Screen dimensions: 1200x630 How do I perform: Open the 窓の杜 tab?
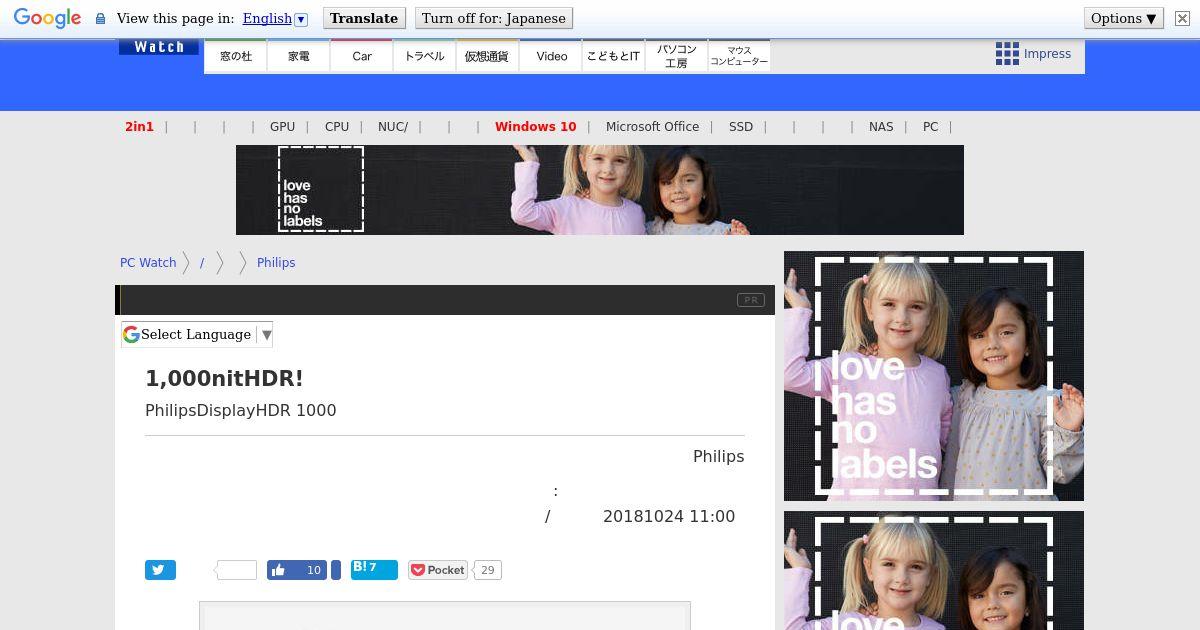[x=236, y=56]
